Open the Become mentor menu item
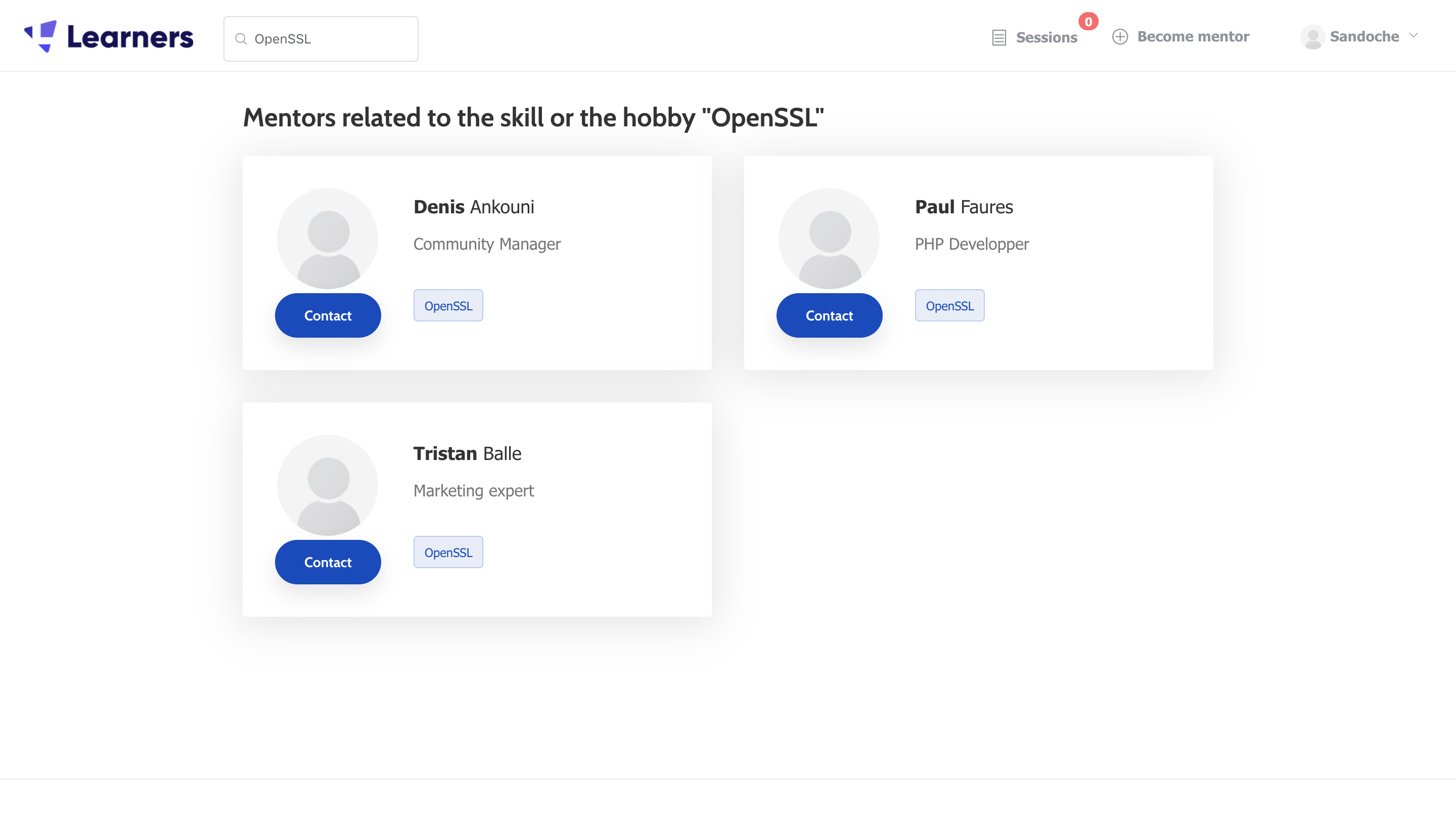Screen dimensions: 1456x829 tap(1180, 36)
